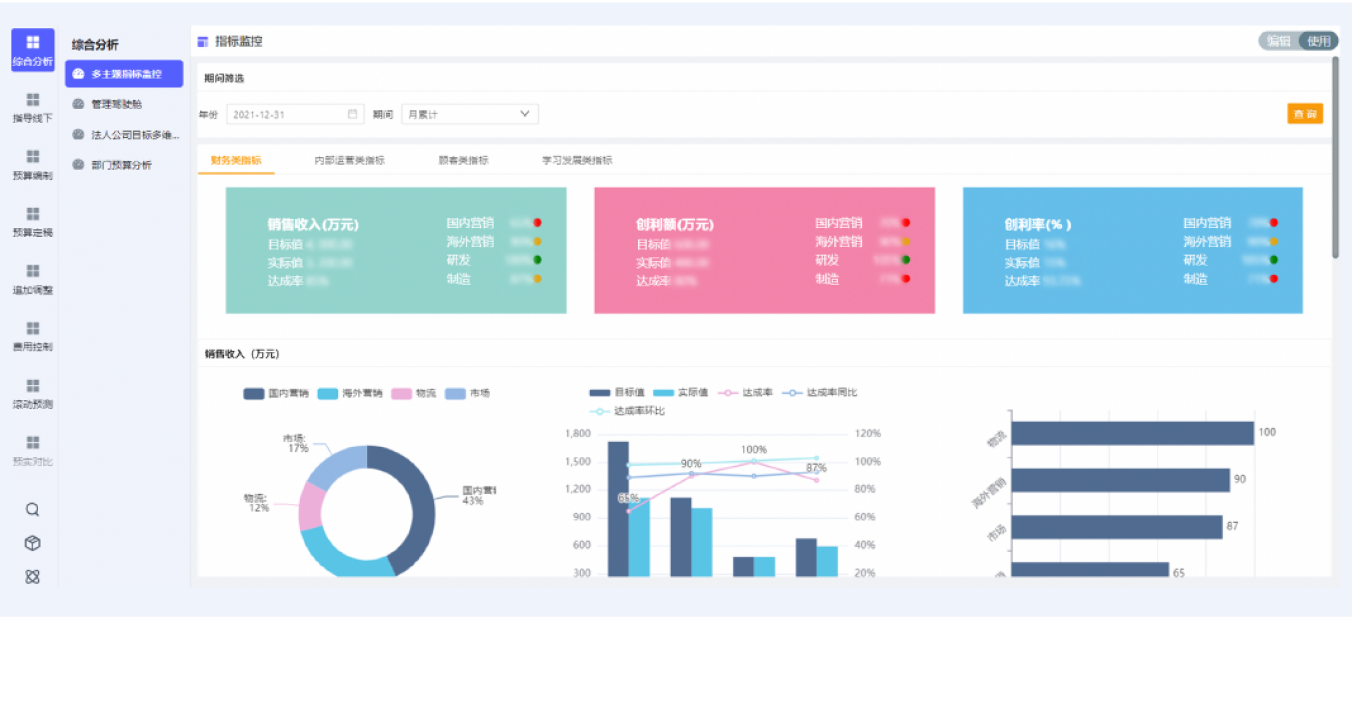1352x704 pixels.
Task: Open 部门预算分析 in the analysis menu
Action: click(x=121, y=165)
